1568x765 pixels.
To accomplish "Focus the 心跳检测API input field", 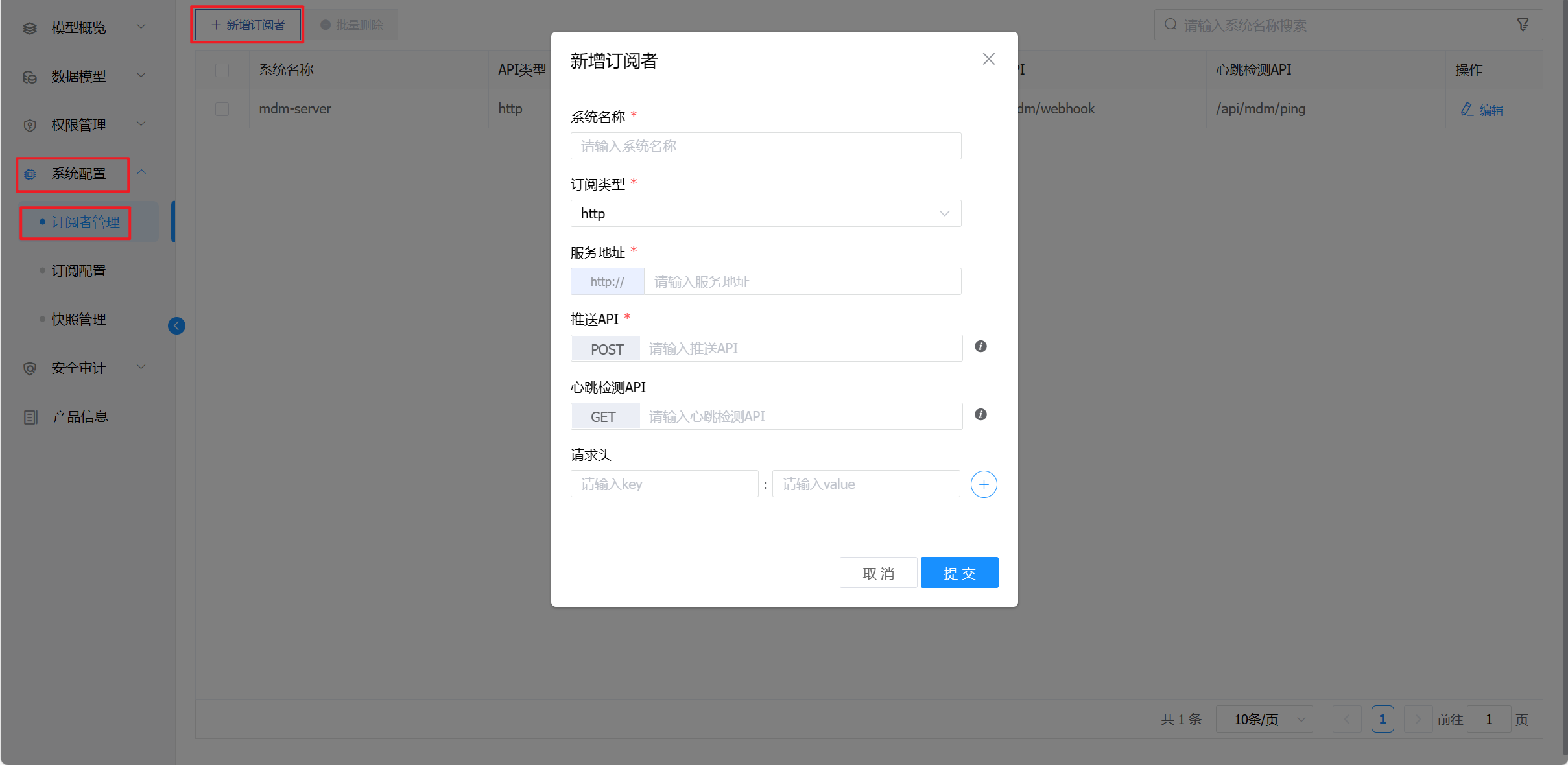I will 801,416.
